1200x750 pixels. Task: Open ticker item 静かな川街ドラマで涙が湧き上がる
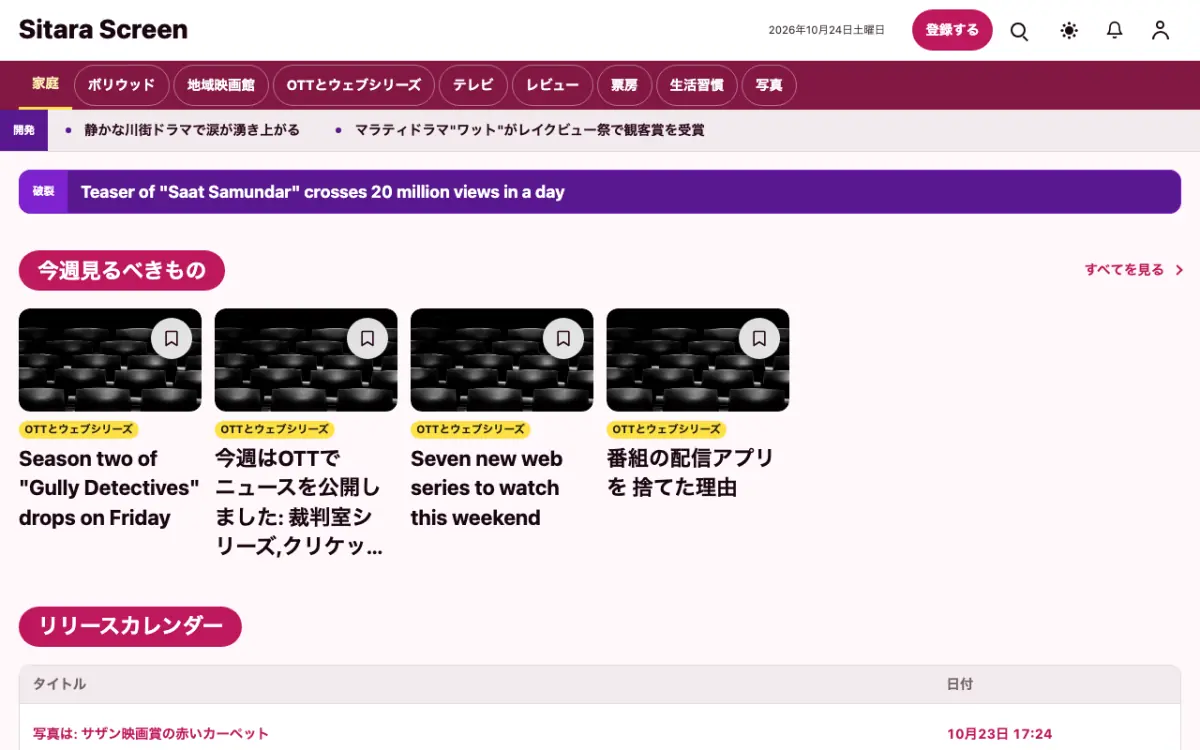coord(192,130)
